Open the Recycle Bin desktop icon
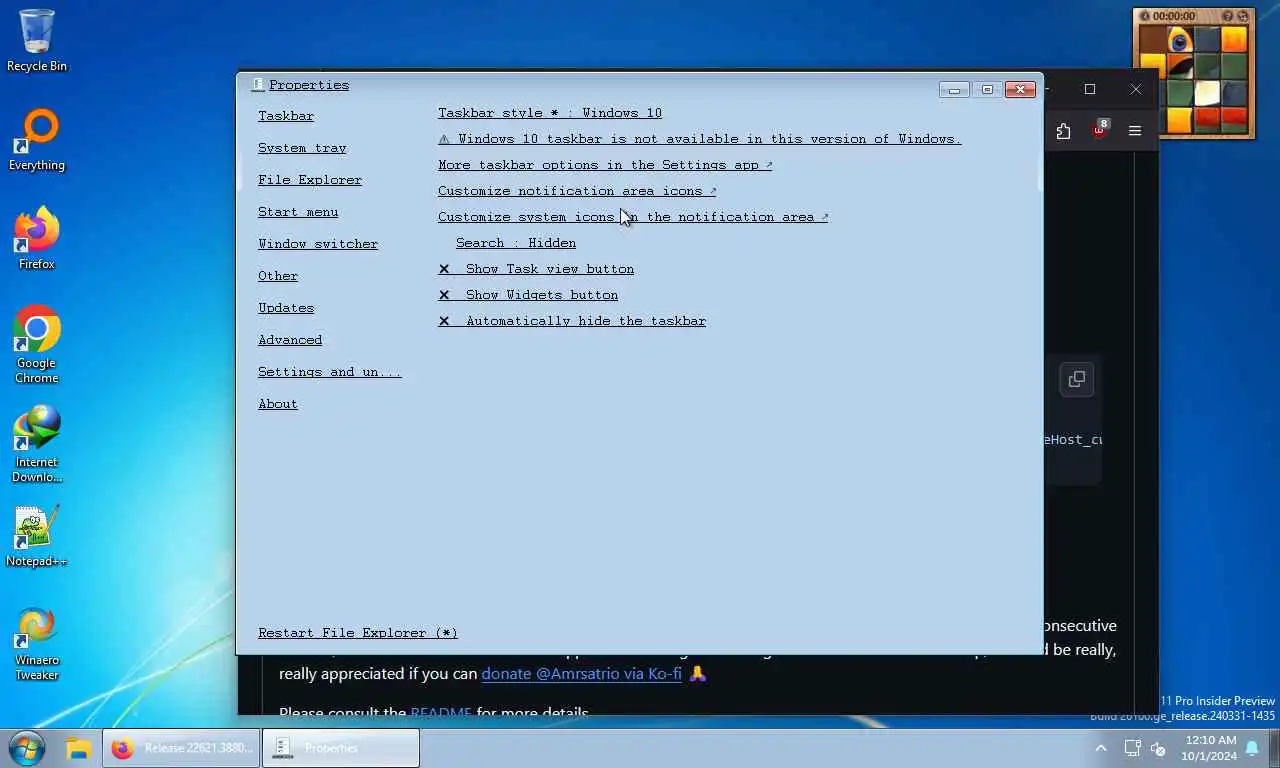This screenshot has width=1280, height=768. click(x=37, y=40)
